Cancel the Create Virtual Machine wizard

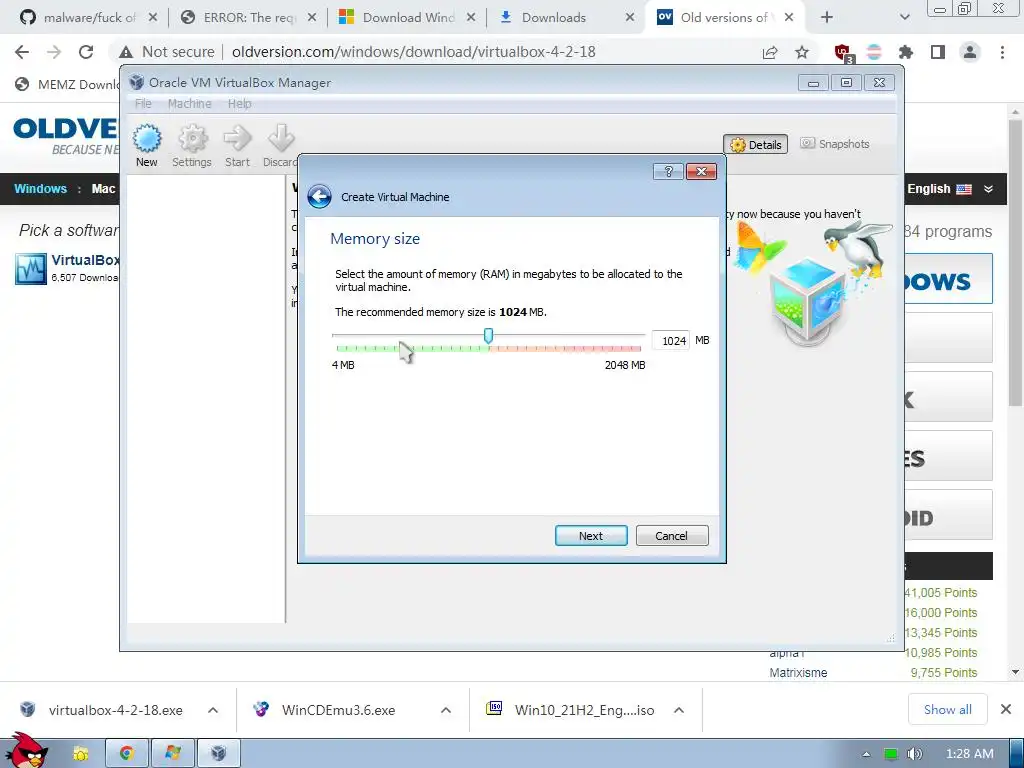(x=672, y=536)
